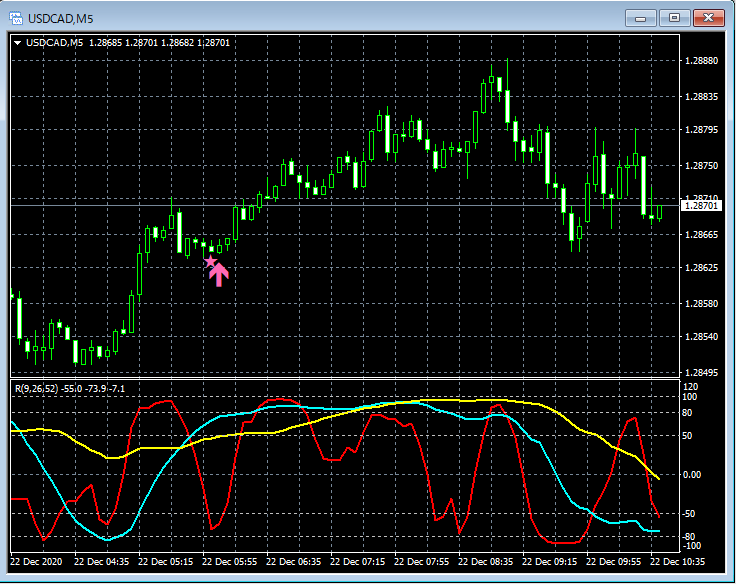Close the USDCAD,M5 chart window
This screenshot has height=584, width=736.
coord(708,17)
